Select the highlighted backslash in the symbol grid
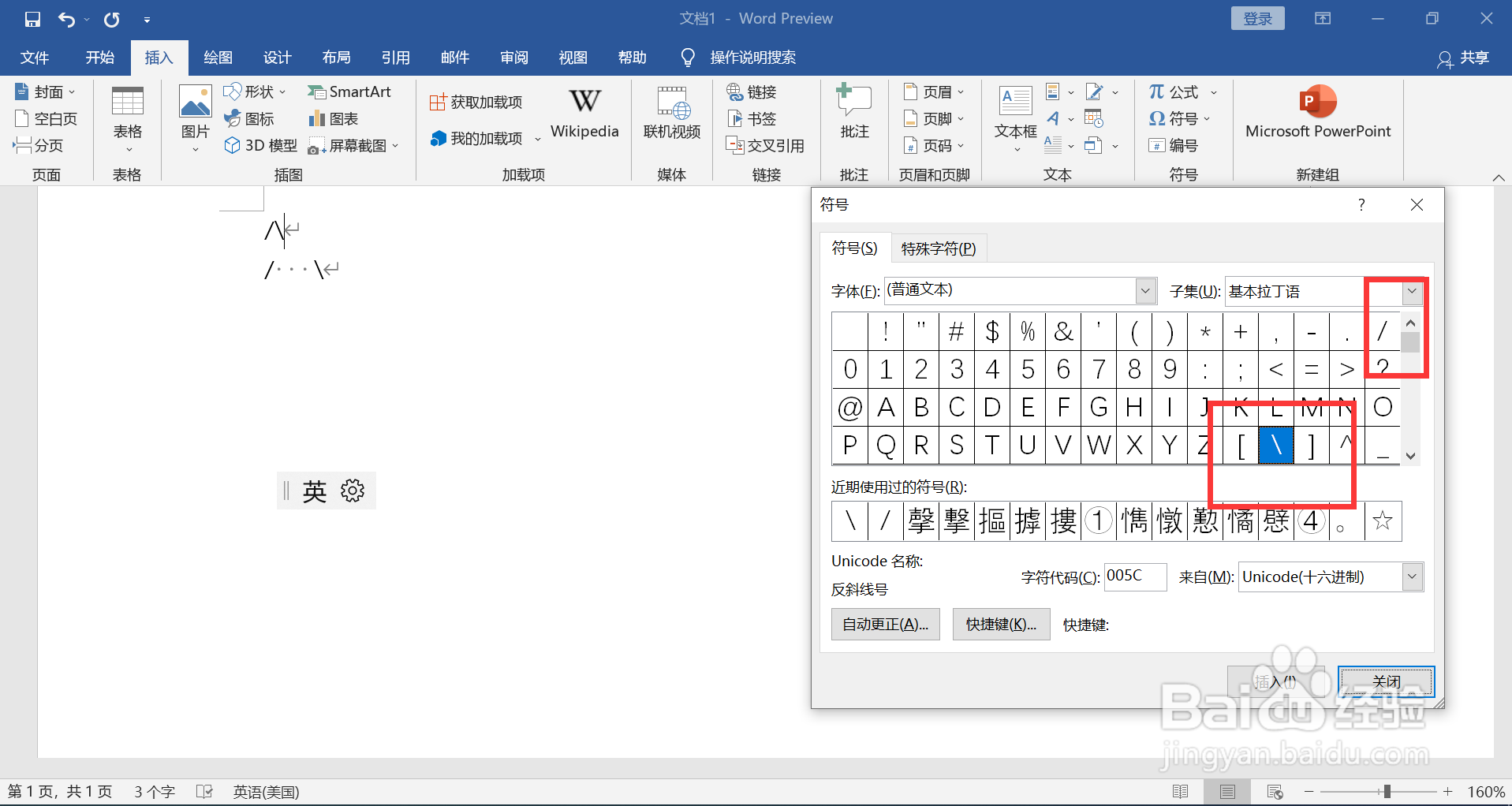The image size is (1512, 806). (1275, 445)
